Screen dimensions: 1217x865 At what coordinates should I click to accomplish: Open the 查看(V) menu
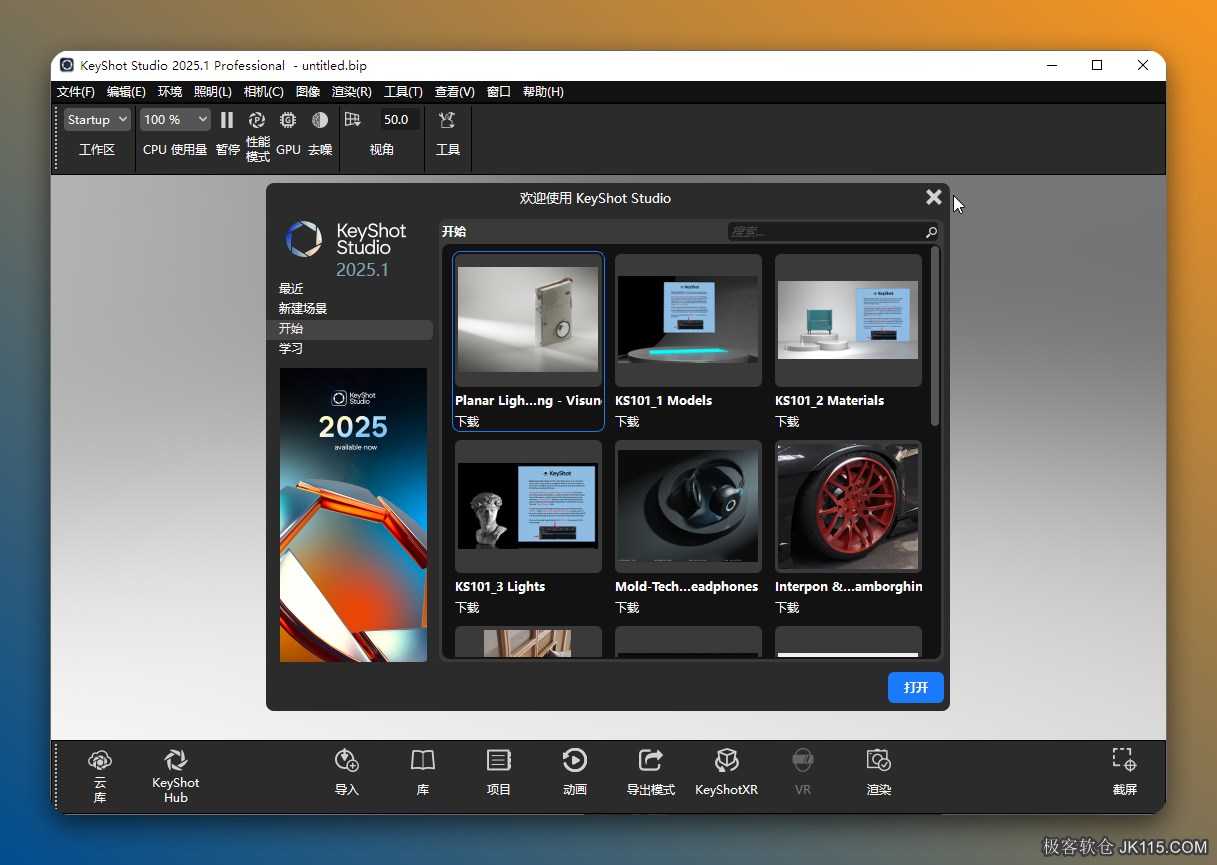coord(455,91)
